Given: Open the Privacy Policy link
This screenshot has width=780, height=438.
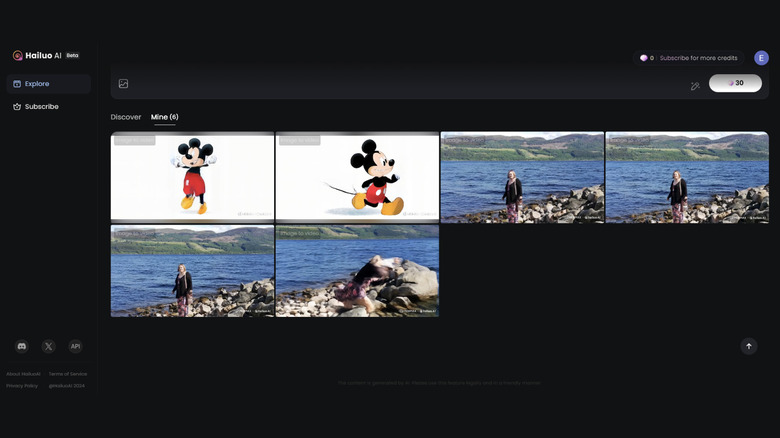Looking at the screenshot, I should pos(22,385).
